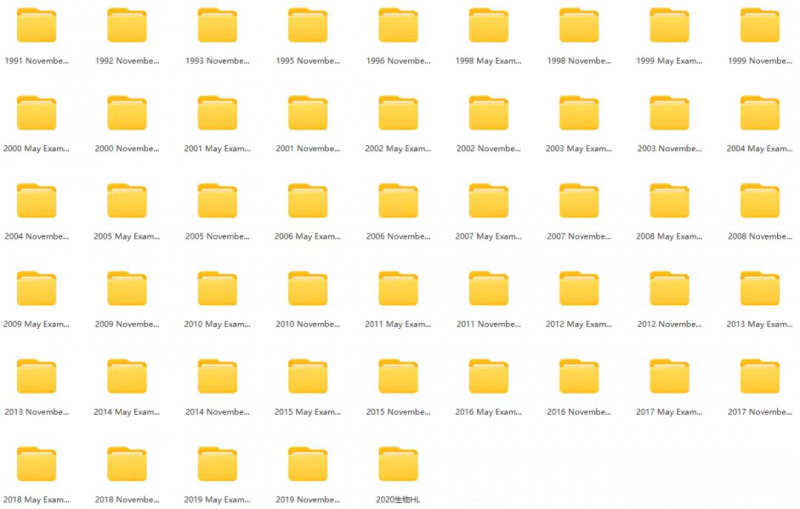
Task: Select the 2008 November folder icon
Action: pyautogui.click(x=760, y=200)
